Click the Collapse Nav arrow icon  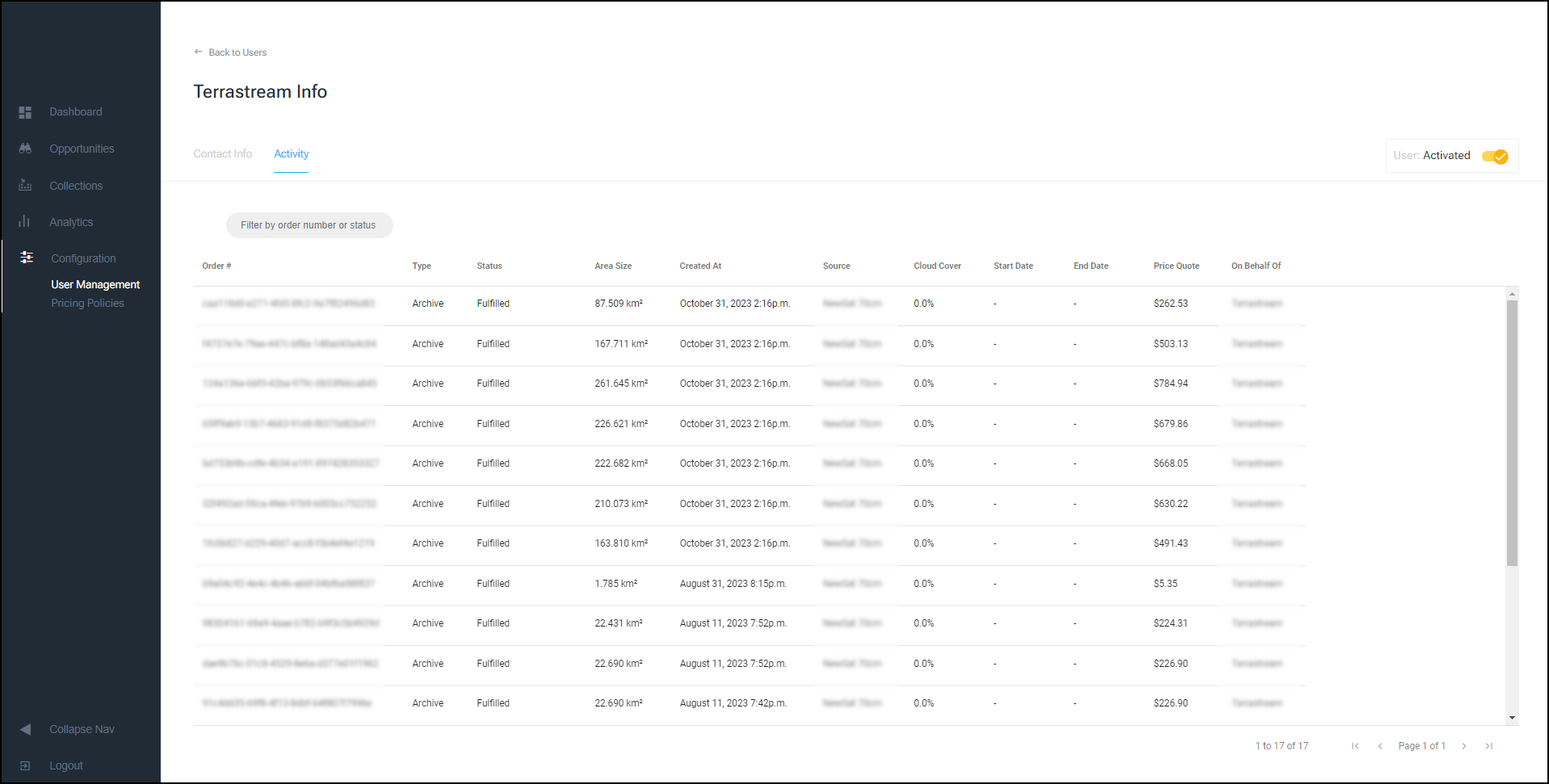(x=26, y=729)
